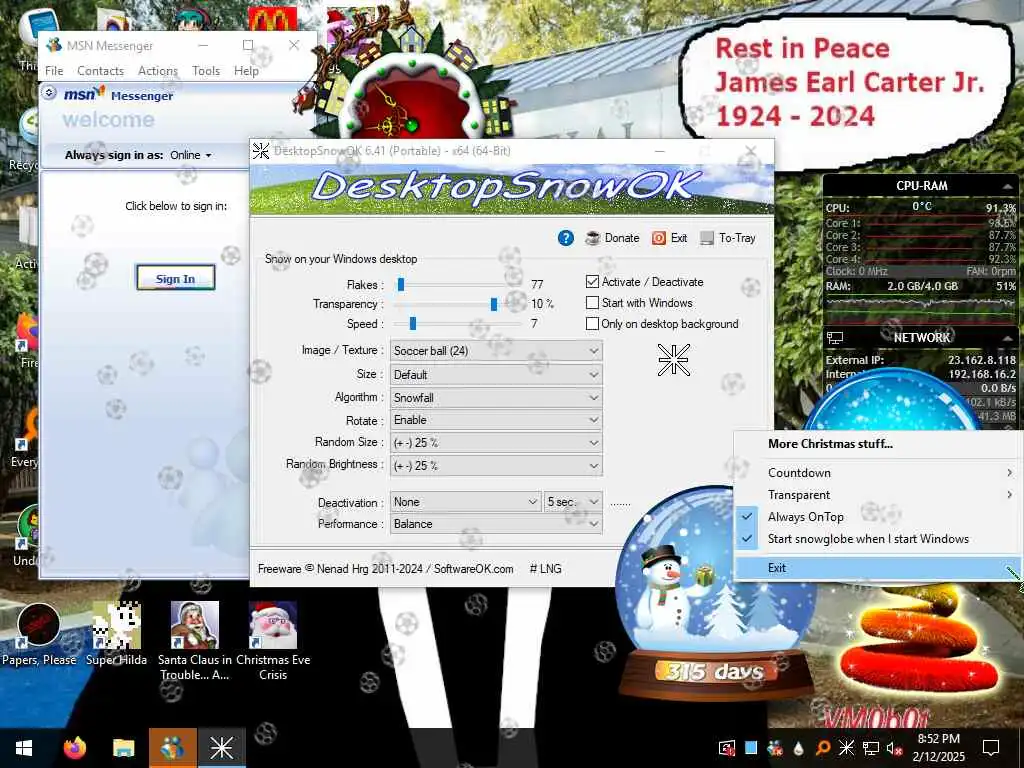Enable Only on desktop background checkbox
The height and width of the screenshot is (768, 1024).
pos(592,324)
